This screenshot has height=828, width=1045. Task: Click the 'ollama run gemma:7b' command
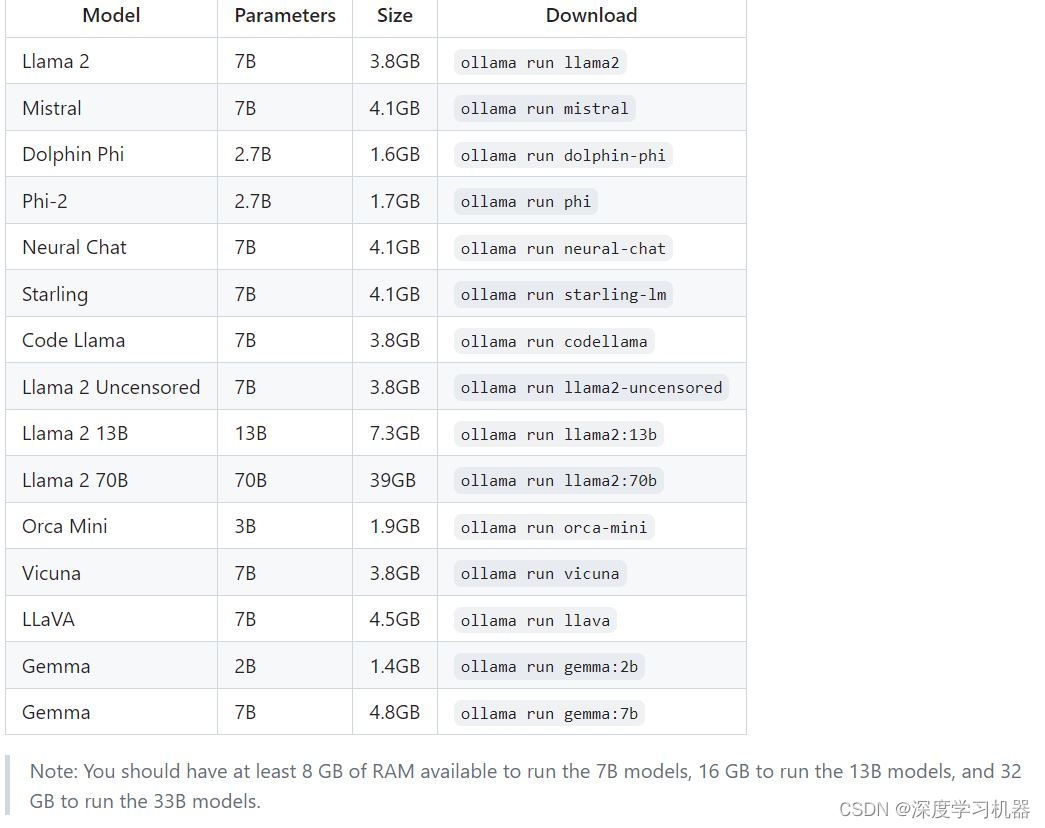pyautogui.click(x=549, y=713)
